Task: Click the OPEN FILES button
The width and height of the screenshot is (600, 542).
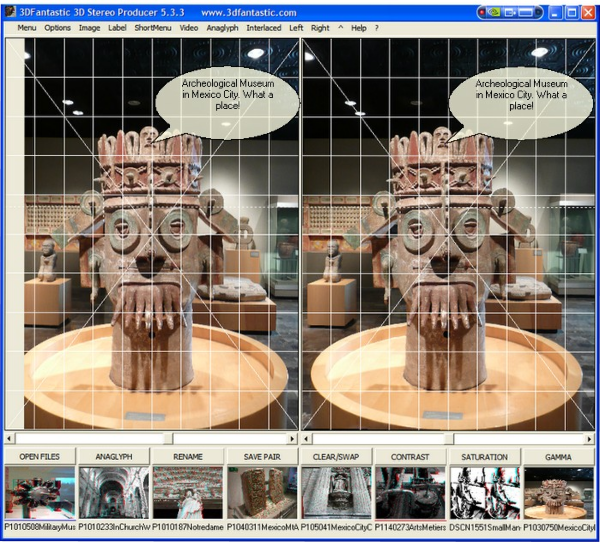Action: (39, 457)
